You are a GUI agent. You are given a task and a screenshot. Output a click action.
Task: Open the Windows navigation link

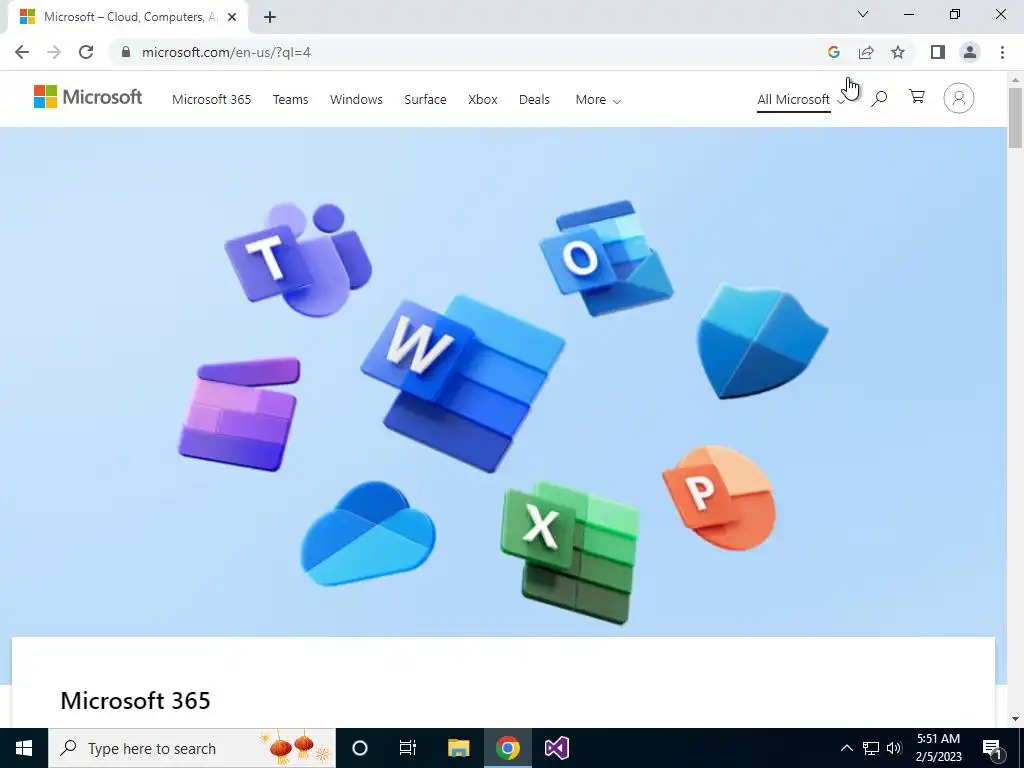(356, 100)
